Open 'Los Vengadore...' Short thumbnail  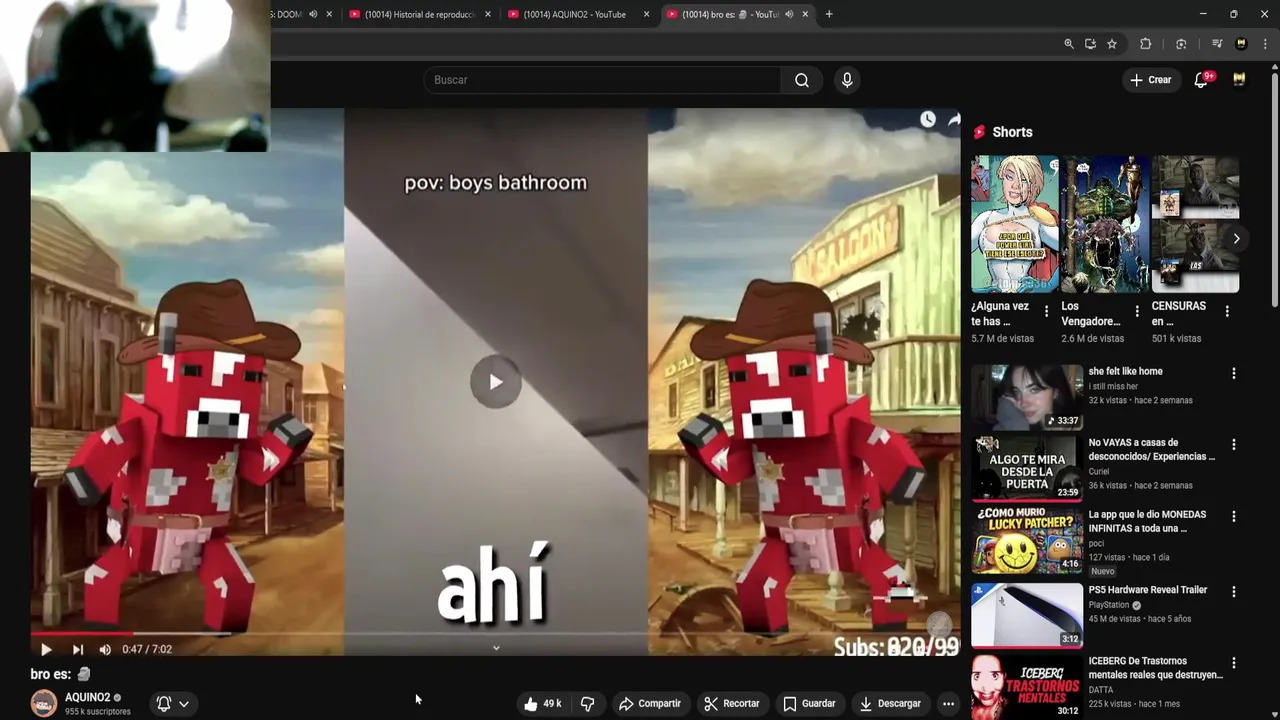point(1105,224)
